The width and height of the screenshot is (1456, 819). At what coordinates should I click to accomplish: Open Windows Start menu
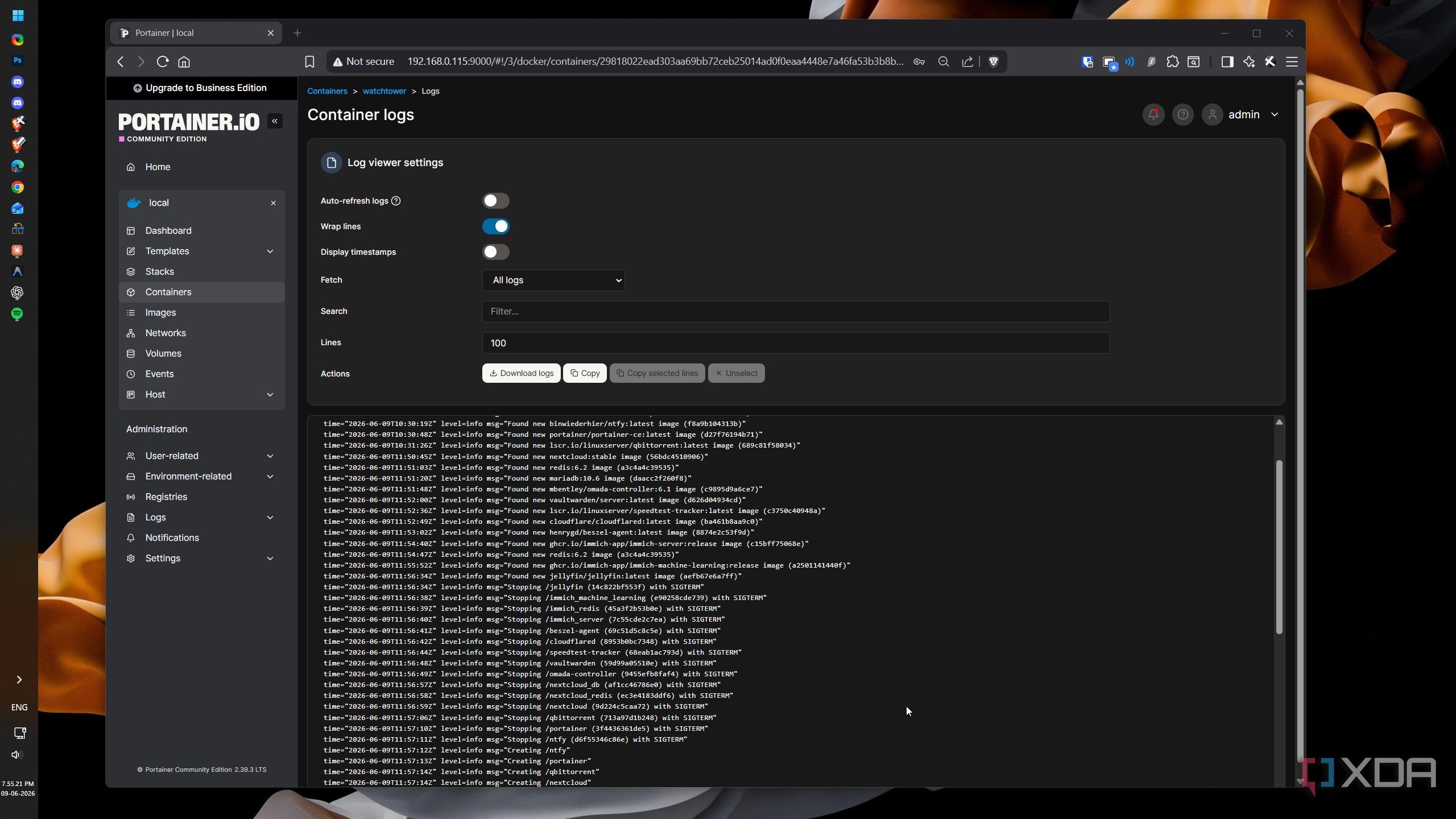click(x=18, y=15)
